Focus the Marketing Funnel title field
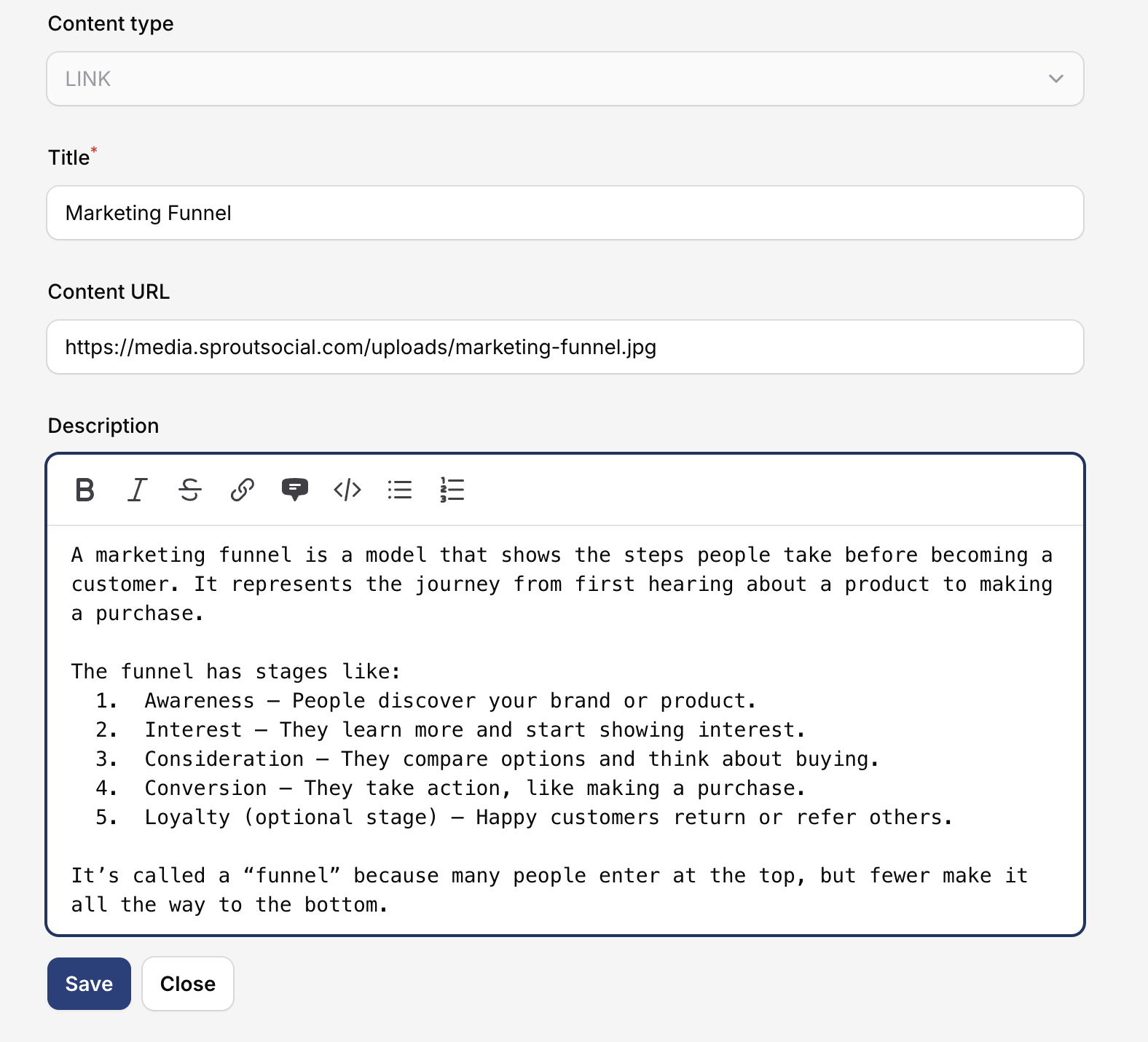Screen dimensions: 1148x1042 click(x=565, y=213)
